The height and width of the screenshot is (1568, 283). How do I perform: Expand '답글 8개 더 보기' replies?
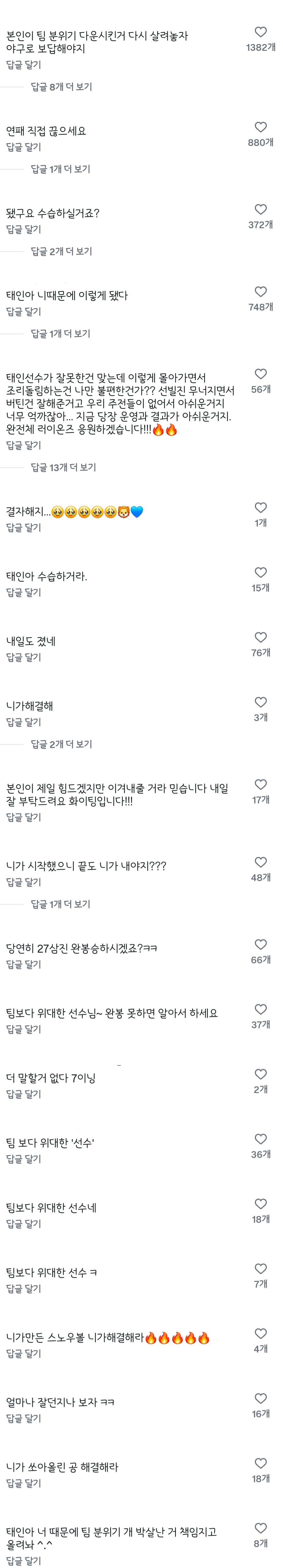point(61,87)
